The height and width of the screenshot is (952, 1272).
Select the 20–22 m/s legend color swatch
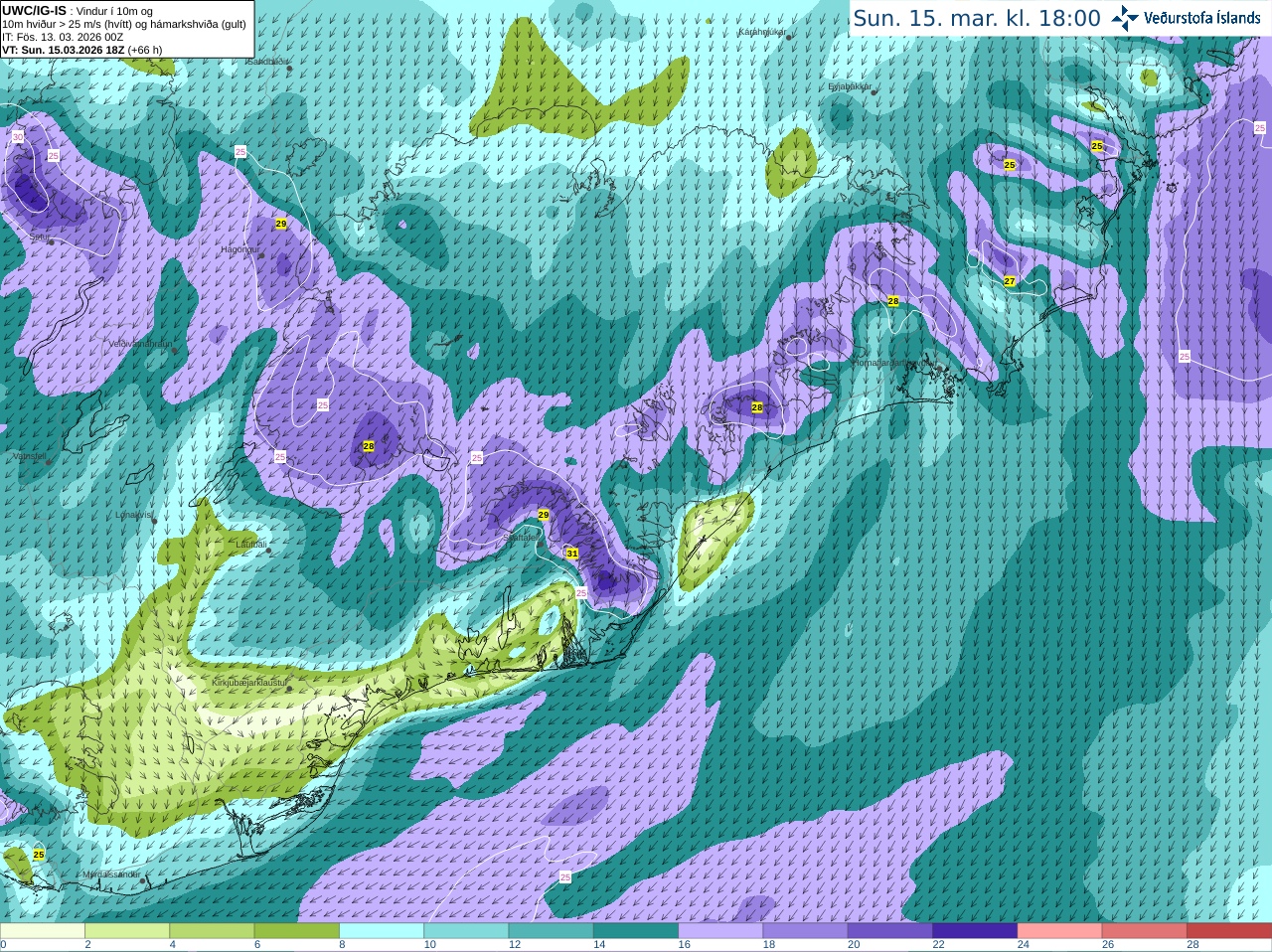pyautogui.click(x=889, y=931)
